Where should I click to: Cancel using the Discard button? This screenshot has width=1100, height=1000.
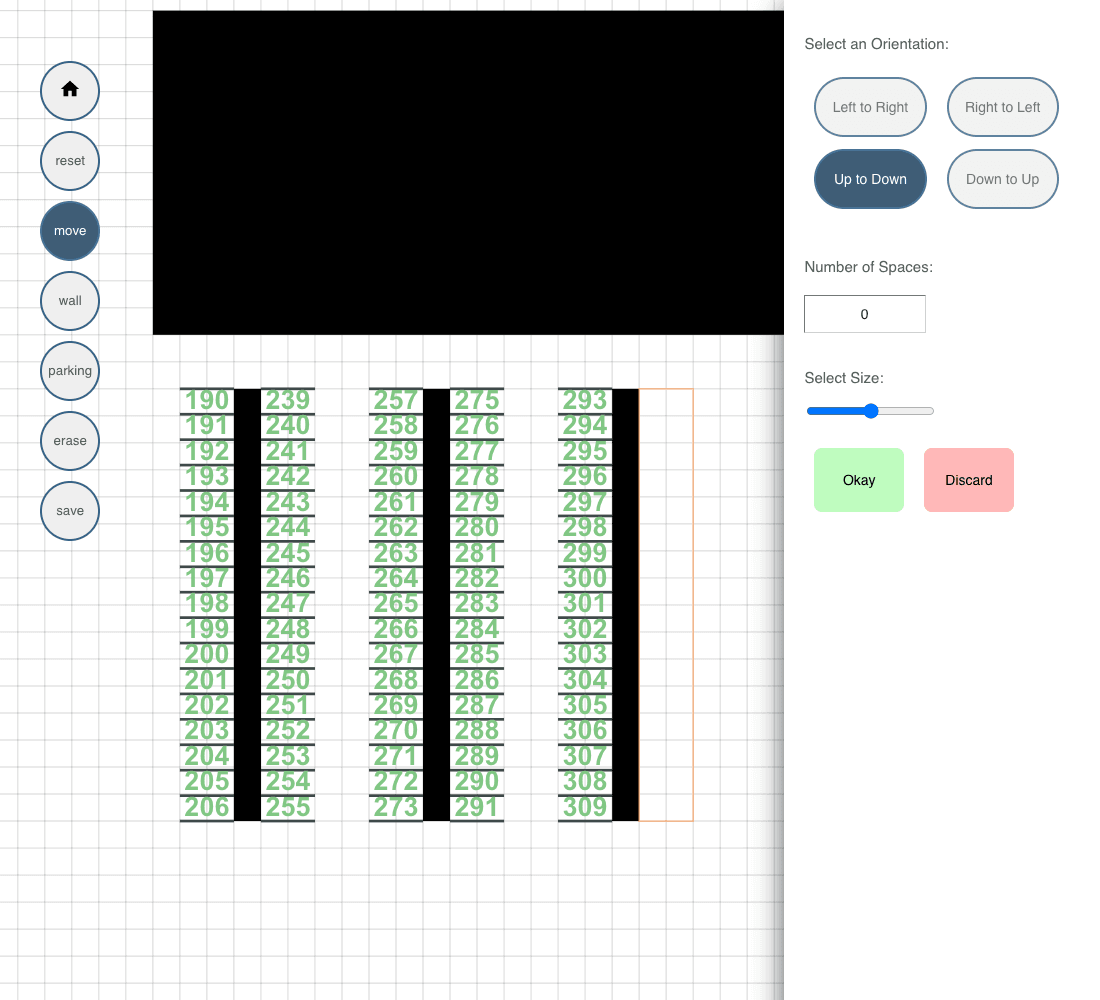click(968, 480)
